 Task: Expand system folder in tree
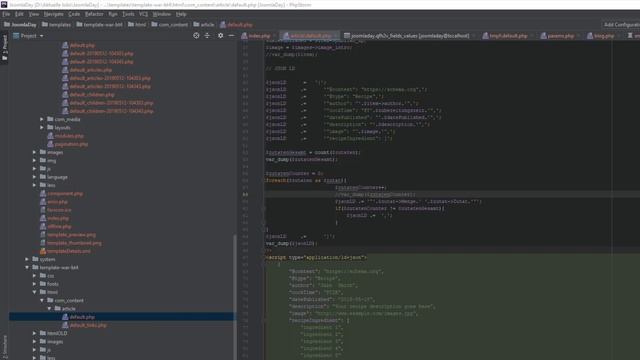(27, 259)
